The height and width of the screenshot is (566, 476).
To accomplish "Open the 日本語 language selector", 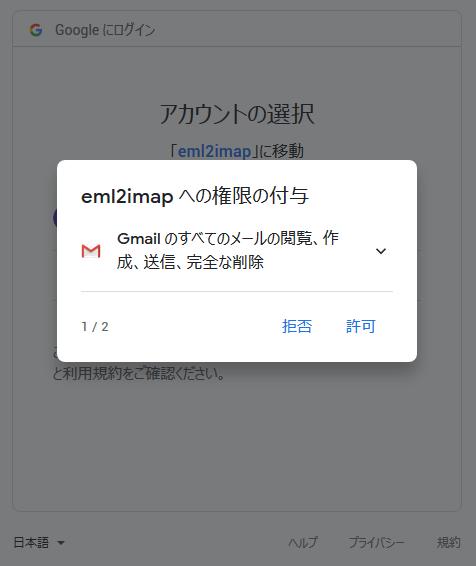I will (x=39, y=542).
